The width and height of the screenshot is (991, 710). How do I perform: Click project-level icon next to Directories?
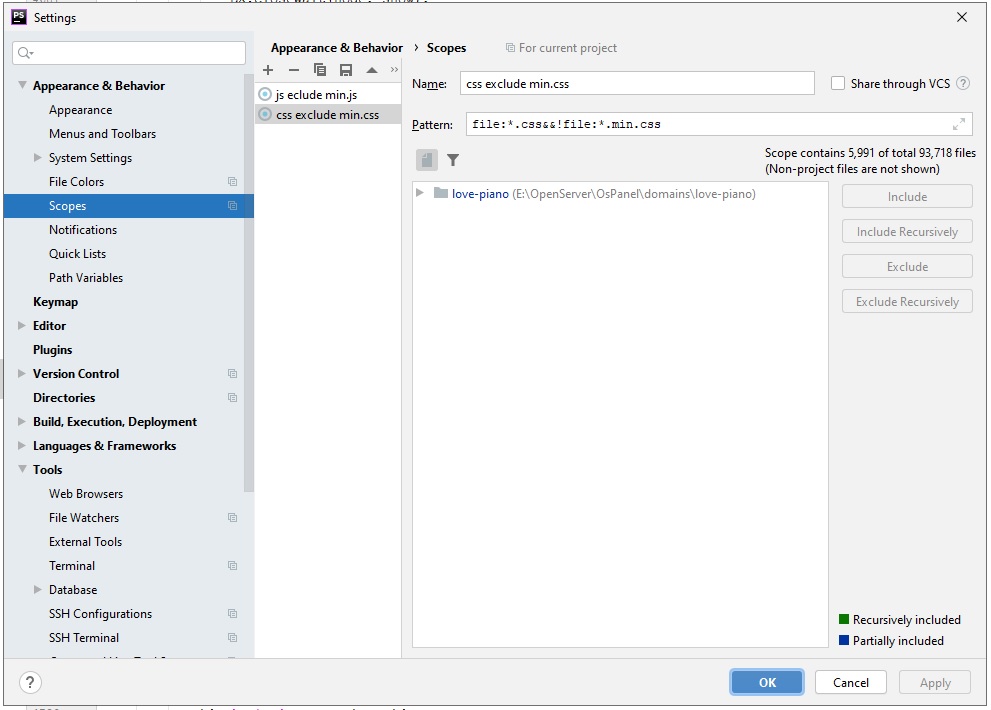(233, 398)
